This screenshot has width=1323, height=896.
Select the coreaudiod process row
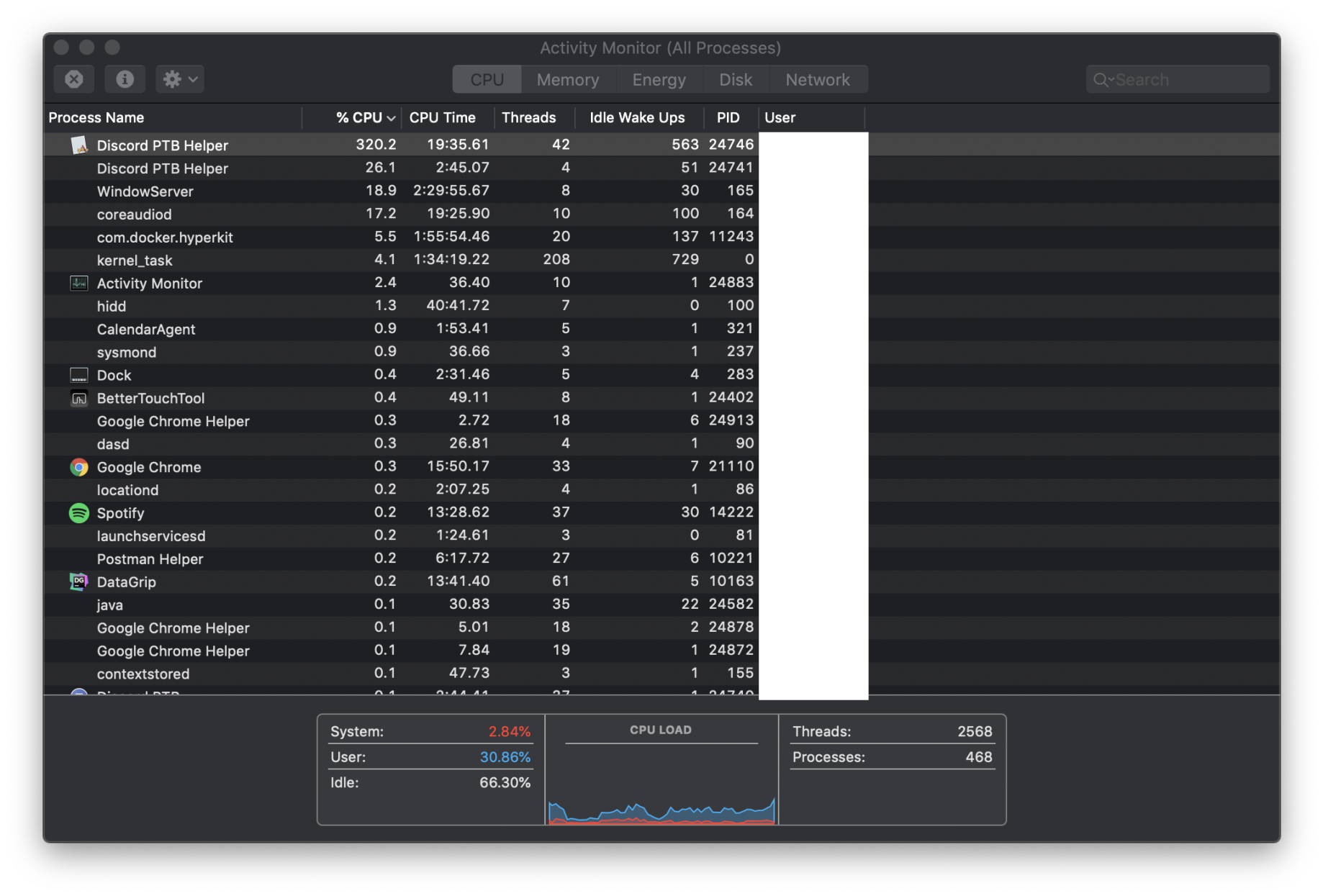click(661, 214)
